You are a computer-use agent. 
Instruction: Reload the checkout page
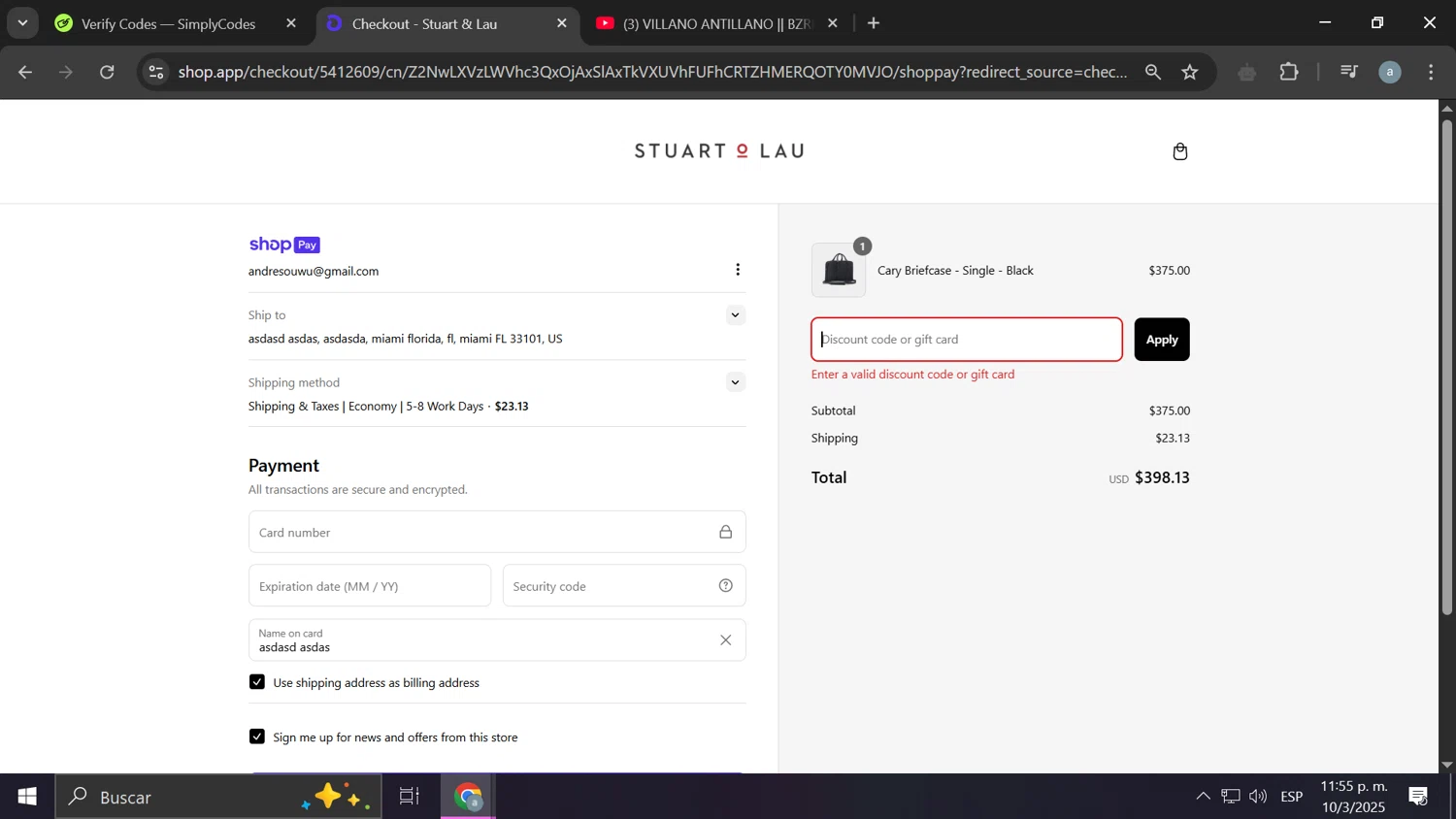point(108,72)
